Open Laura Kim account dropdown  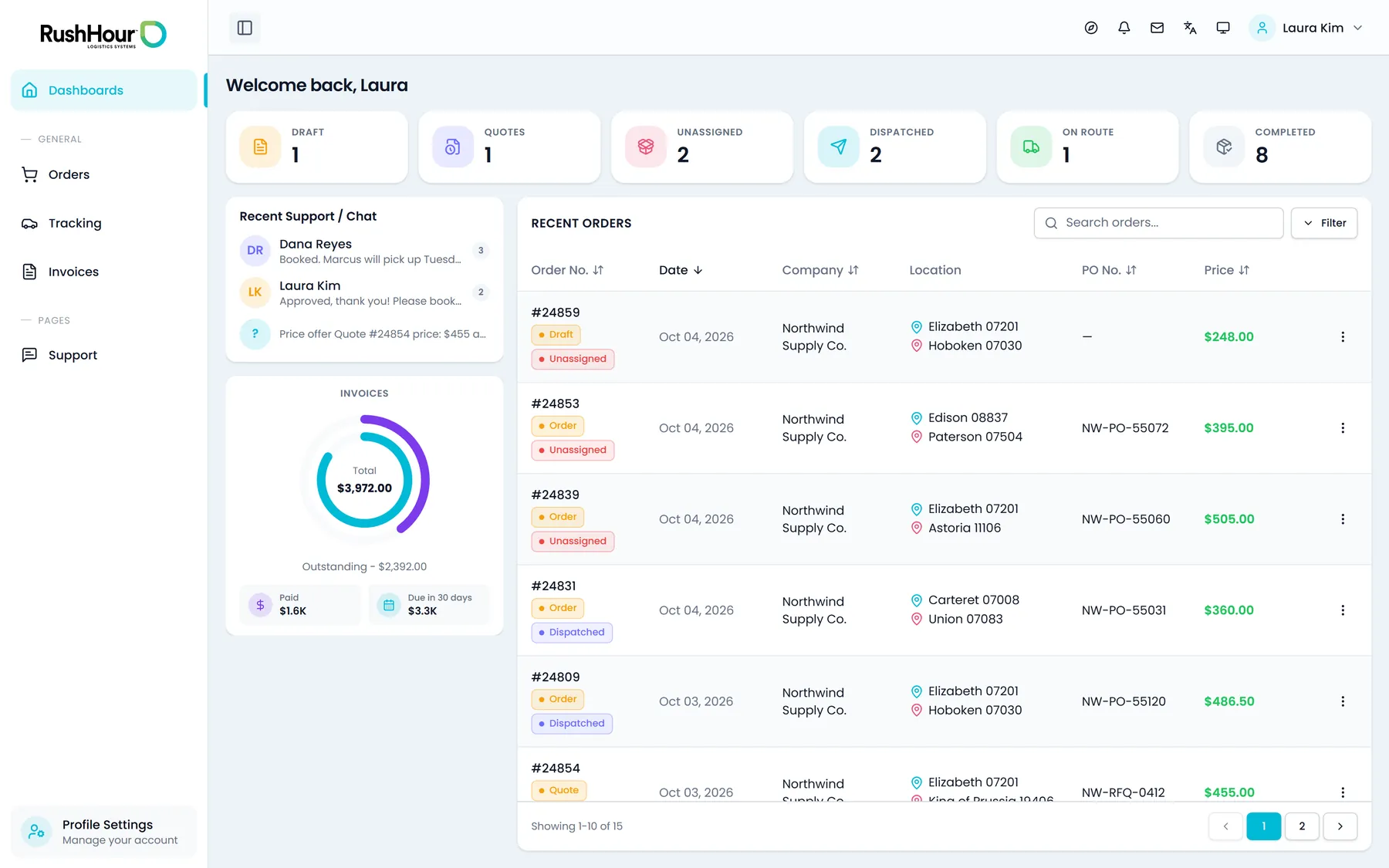[x=1306, y=28]
